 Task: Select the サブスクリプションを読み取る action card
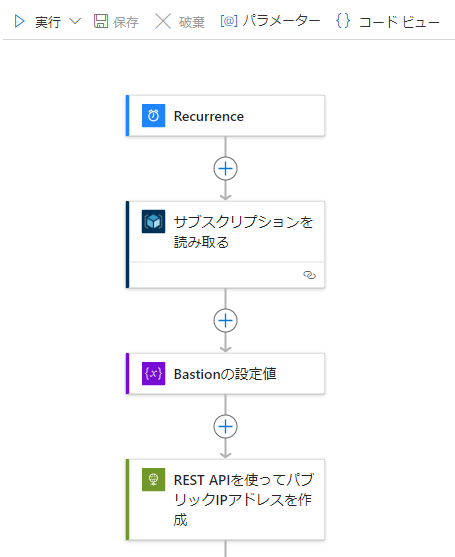(x=226, y=245)
